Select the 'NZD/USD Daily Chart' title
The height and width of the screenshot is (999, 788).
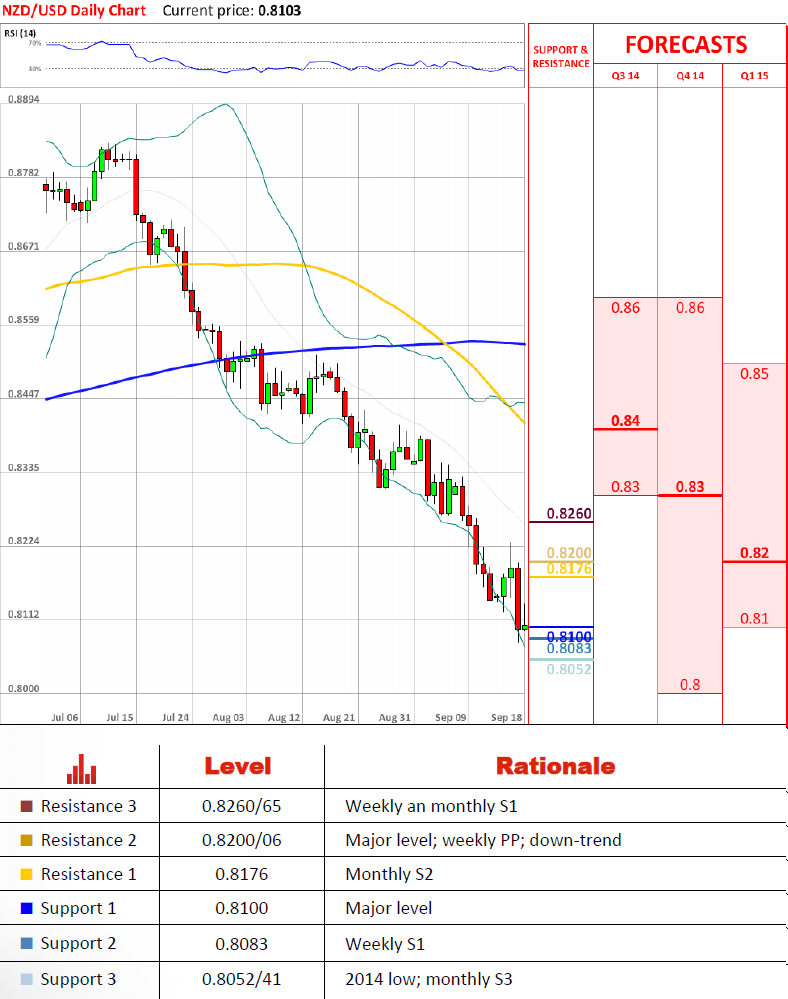(74, 11)
